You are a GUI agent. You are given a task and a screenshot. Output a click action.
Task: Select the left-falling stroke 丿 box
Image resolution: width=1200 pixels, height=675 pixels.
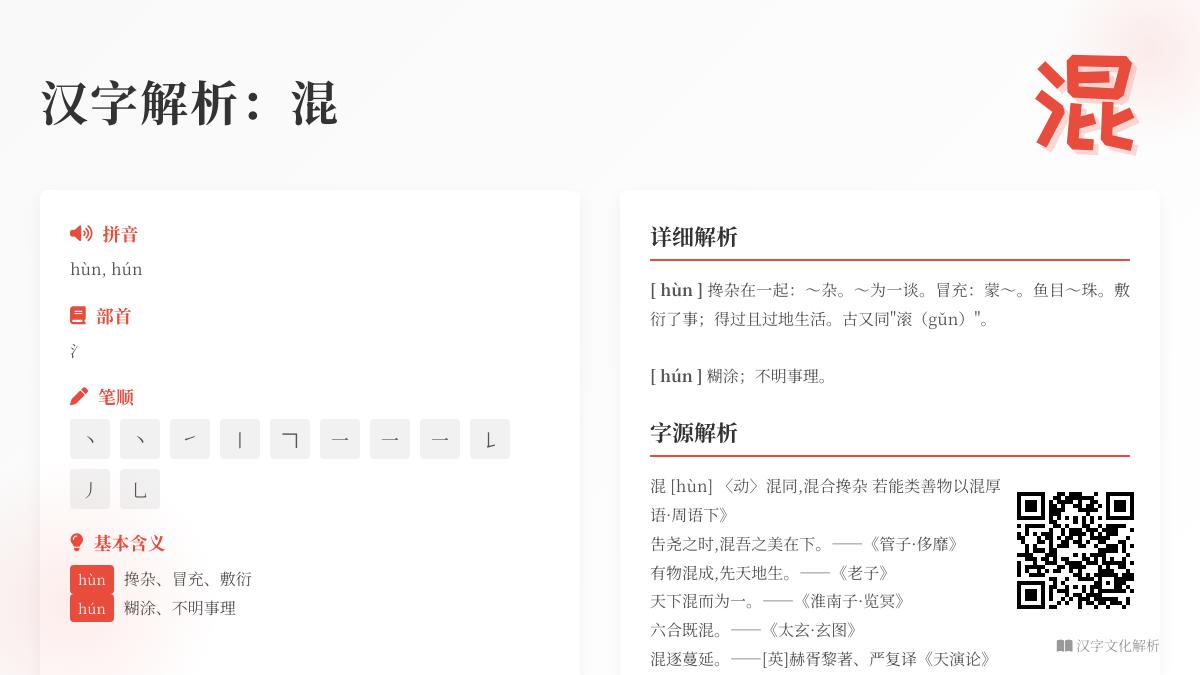click(x=90, y=489)
